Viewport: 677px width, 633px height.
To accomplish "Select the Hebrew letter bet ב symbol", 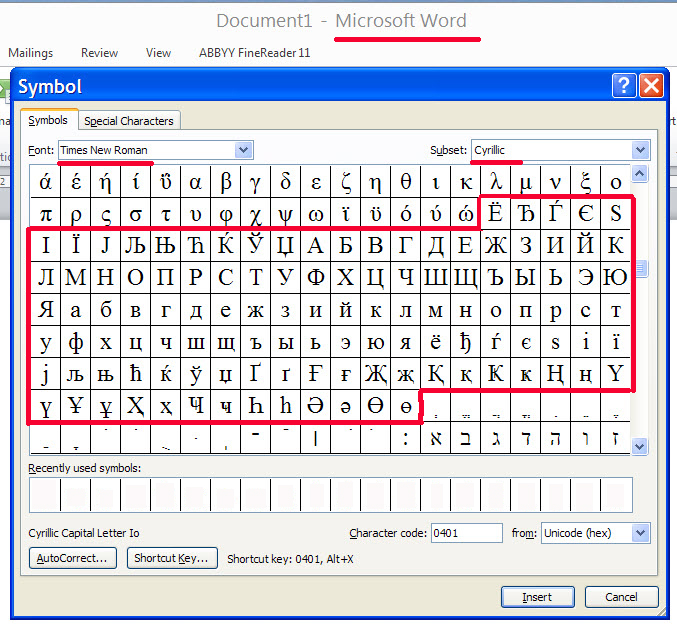I will coord(465,438).
